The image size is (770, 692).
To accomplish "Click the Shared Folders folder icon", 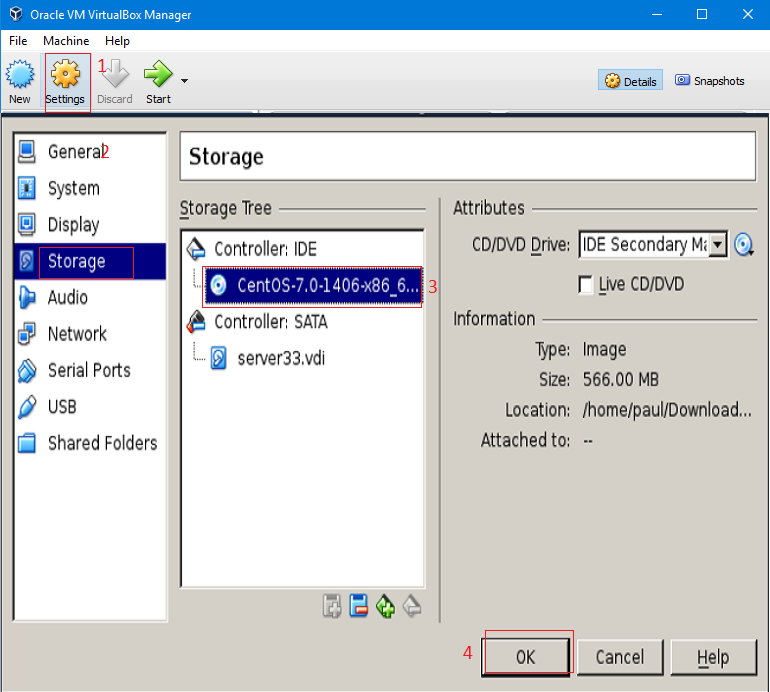I will click(x=27, y=443).
